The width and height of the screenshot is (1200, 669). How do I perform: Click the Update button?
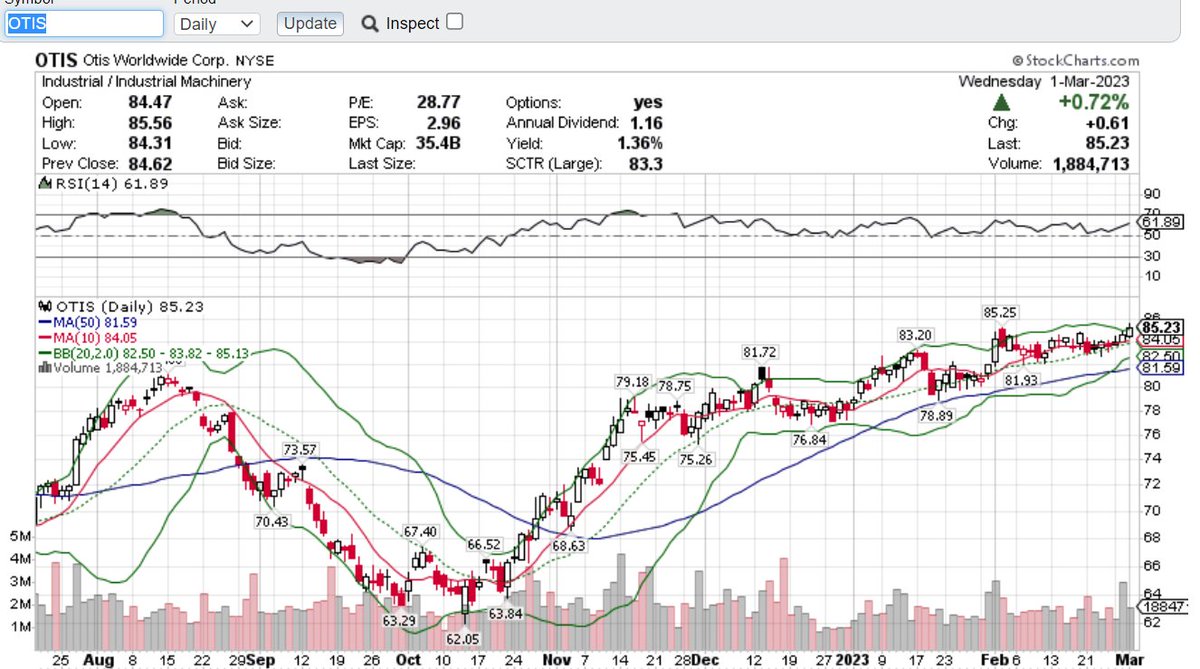pyautogui.click(x=310, y=24)
